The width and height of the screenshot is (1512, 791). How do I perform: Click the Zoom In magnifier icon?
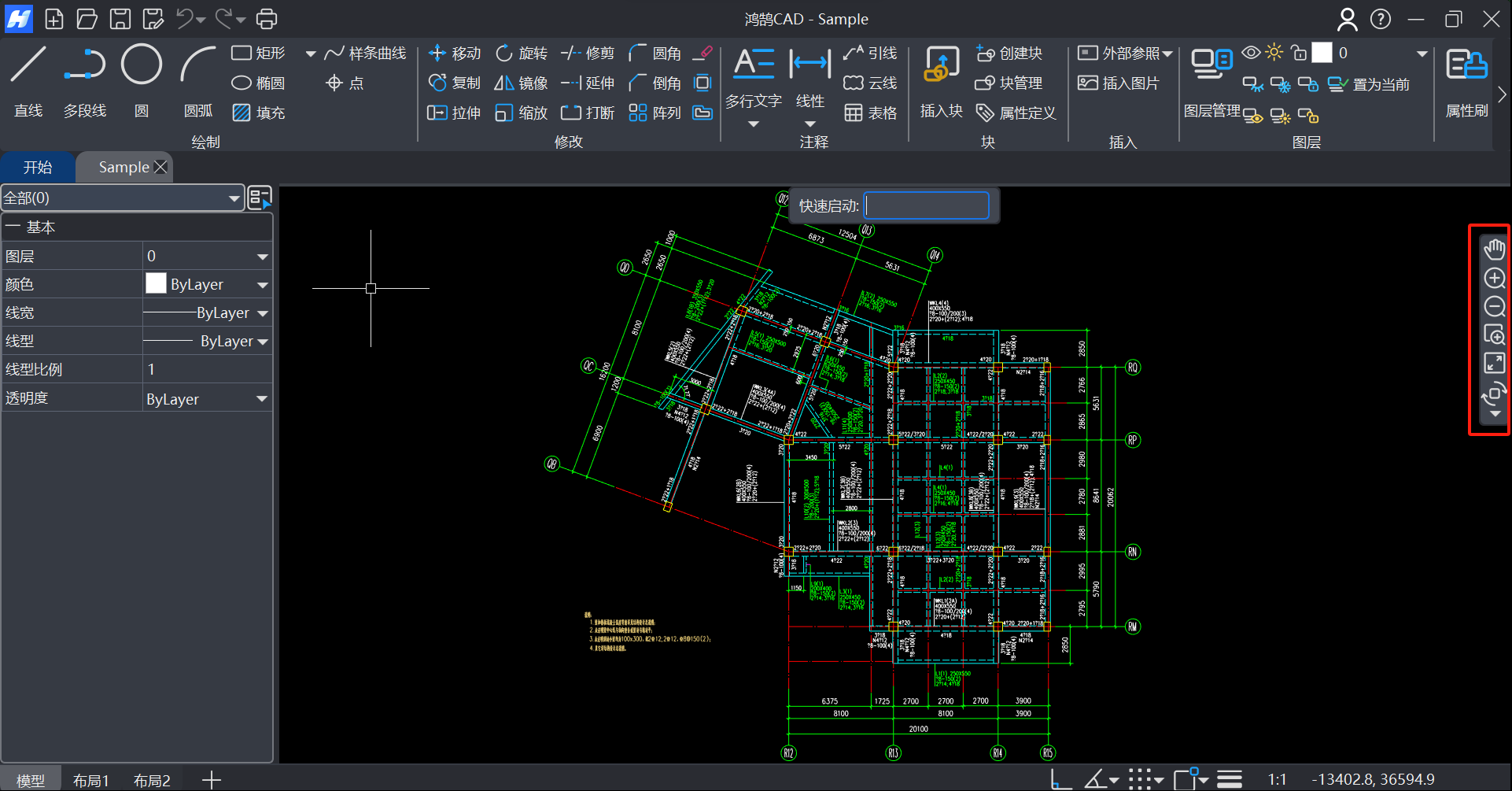(x=1494, y=278)
